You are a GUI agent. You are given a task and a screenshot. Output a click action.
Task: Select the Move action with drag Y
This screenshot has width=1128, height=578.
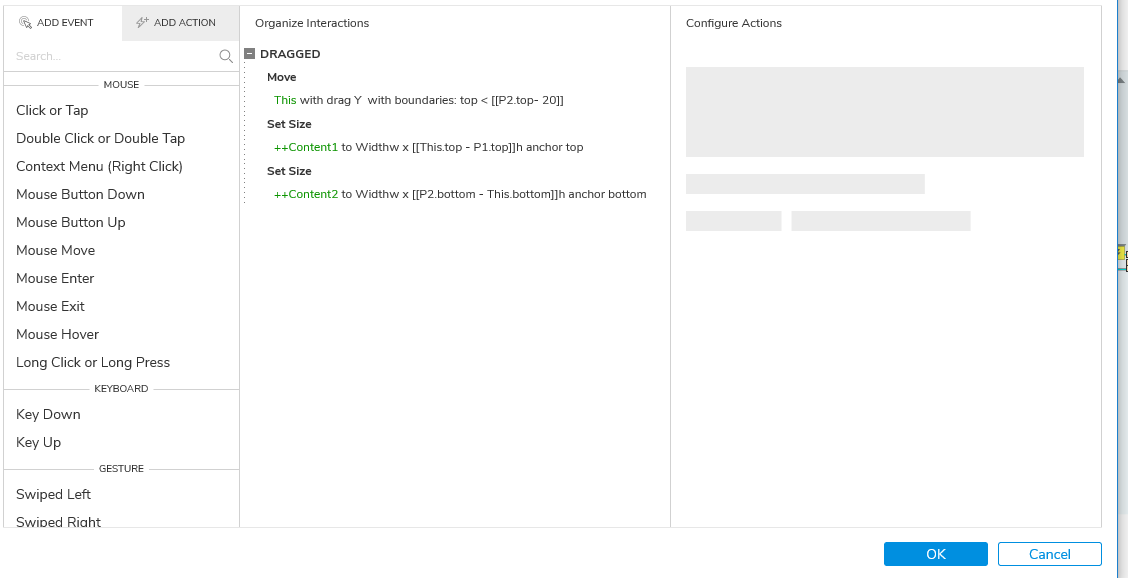(x=418, y=100)
